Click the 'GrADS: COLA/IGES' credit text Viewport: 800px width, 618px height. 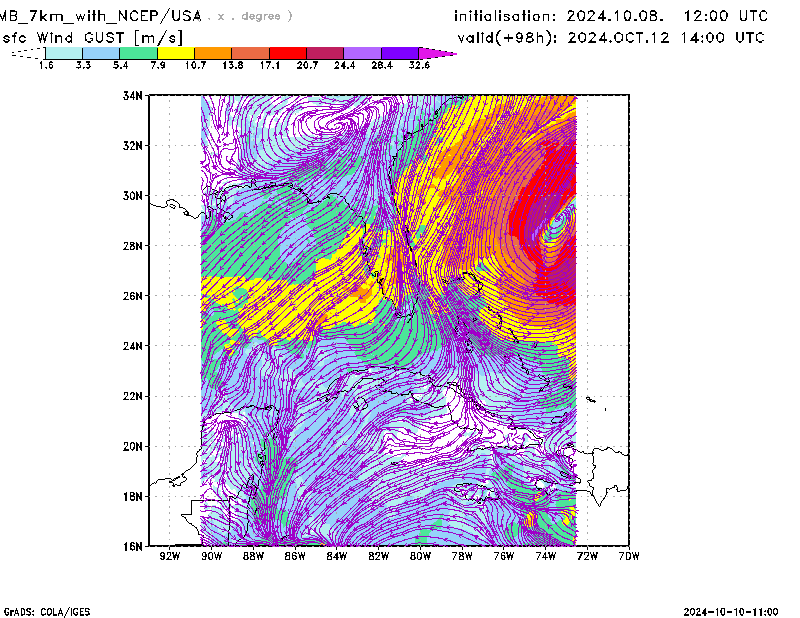46,612
